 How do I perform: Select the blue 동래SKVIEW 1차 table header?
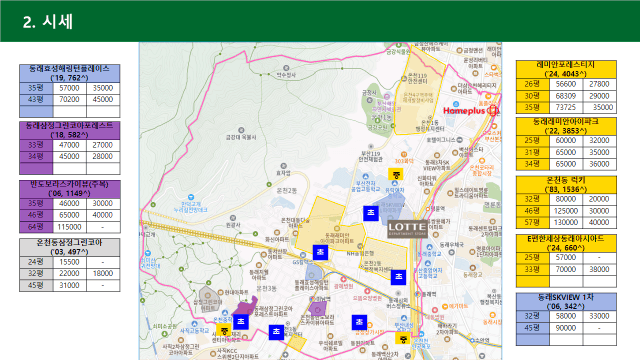pyautogui.click(x=566, y=302)
